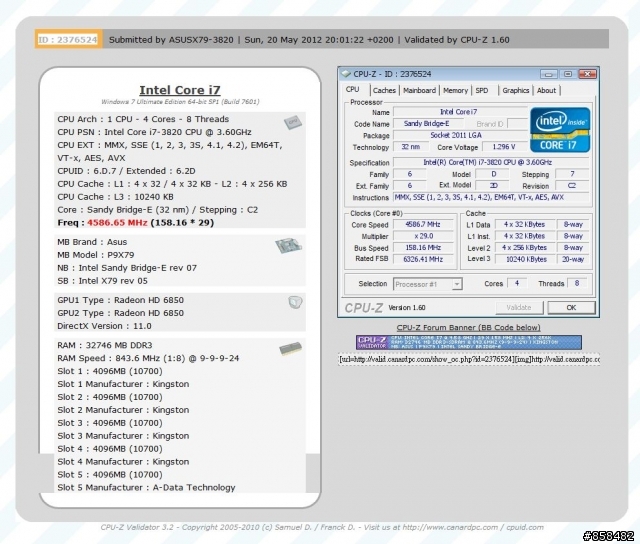Click the CPU chip icon beside CPU Arch
Viewport: 640px width, 544px height.
[293, 122]
